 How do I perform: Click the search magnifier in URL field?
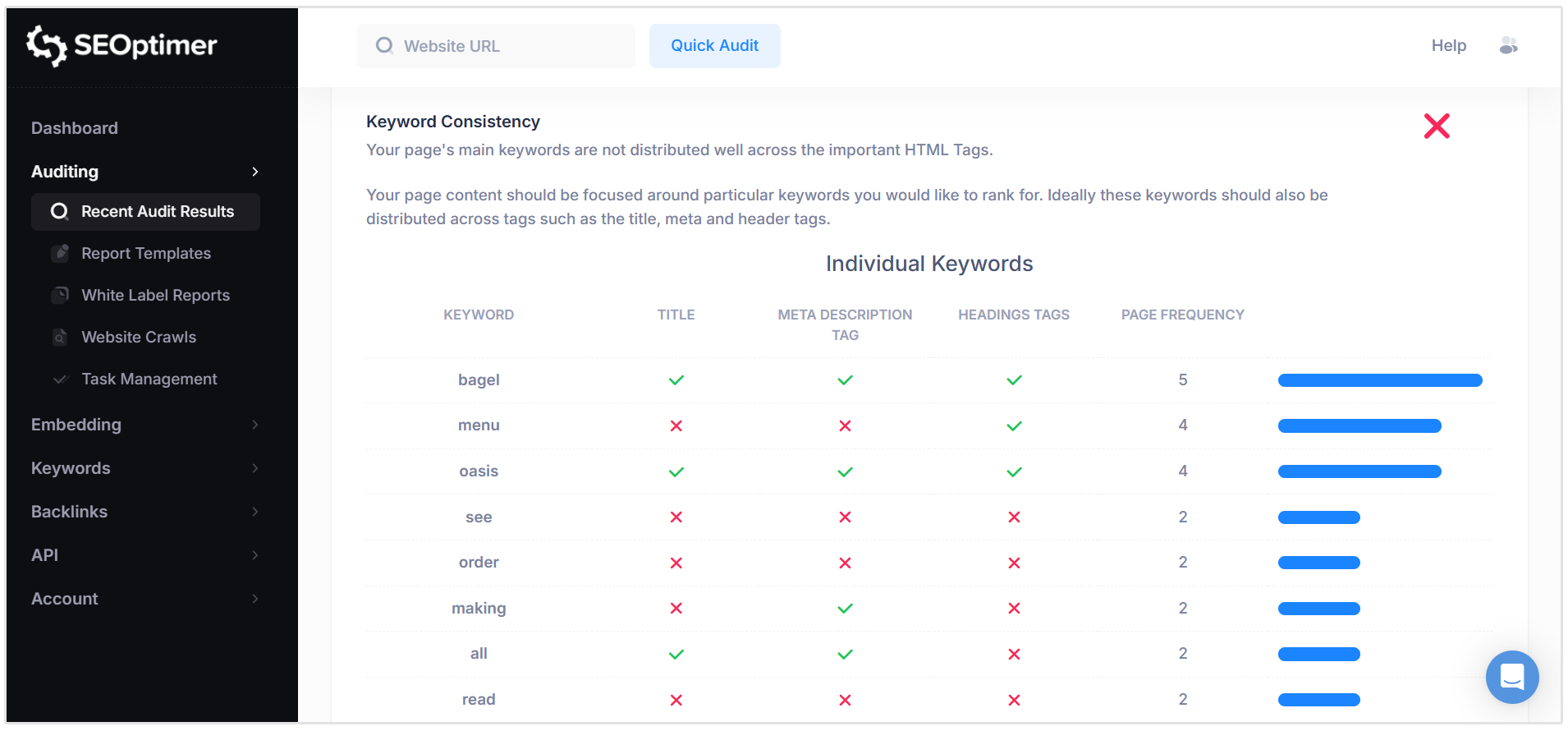(384, 46)
